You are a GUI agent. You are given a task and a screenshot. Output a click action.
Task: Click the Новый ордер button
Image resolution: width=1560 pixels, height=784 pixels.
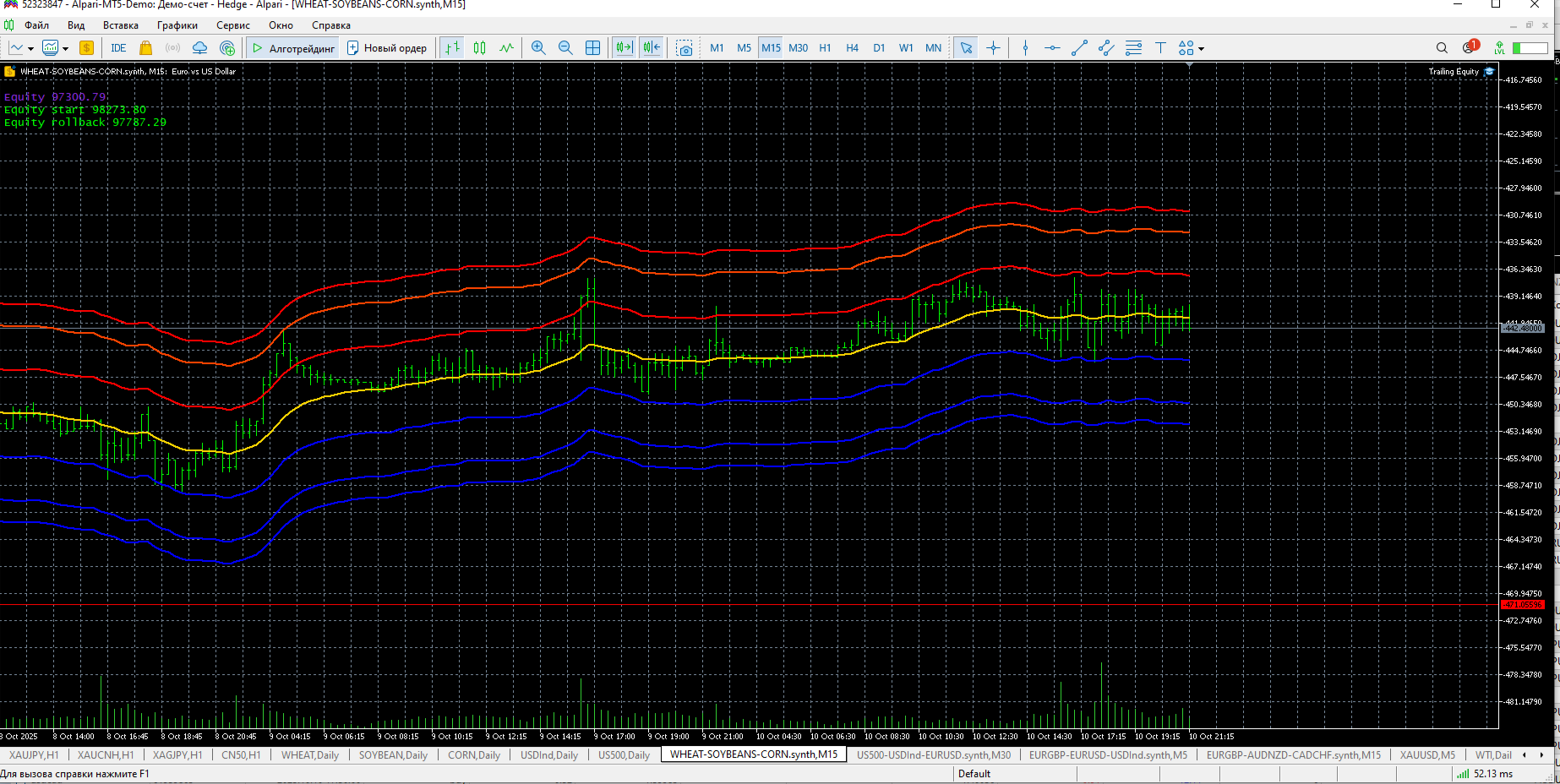tap(387, 48)
